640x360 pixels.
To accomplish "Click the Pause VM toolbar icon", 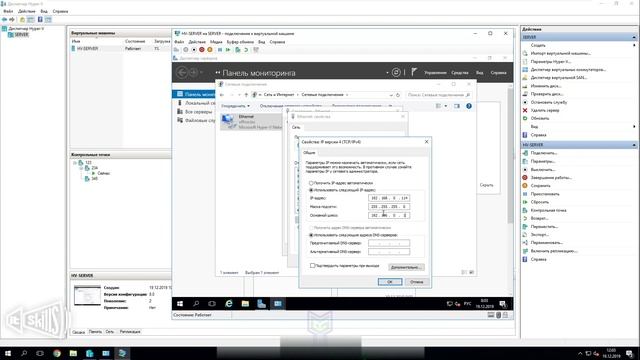I will (220, 50).
